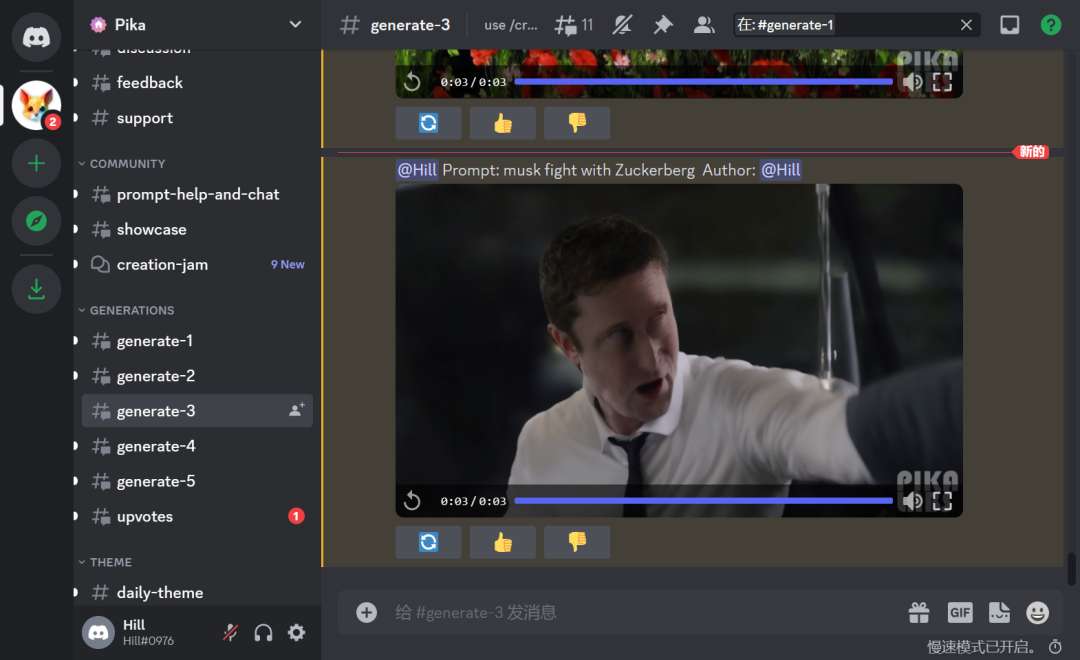Open Pika server dropdown menu
The image size is (1080, 660).
[x=295, y=25]
